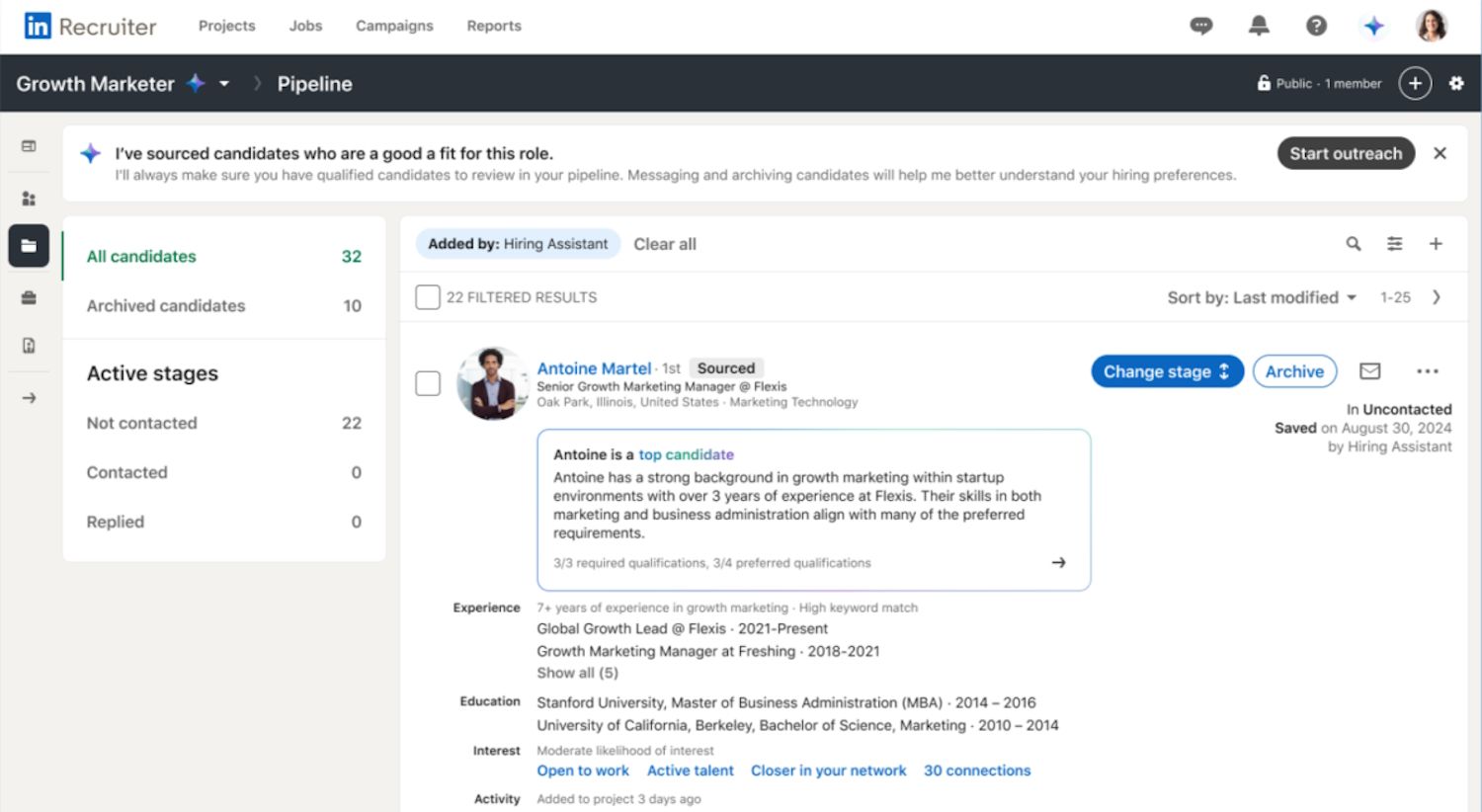Image resolution: width=1482 pixels, height=812 pixels.
Task: Open the user profile avatar menu
Action: click(x=1432, y=26)
